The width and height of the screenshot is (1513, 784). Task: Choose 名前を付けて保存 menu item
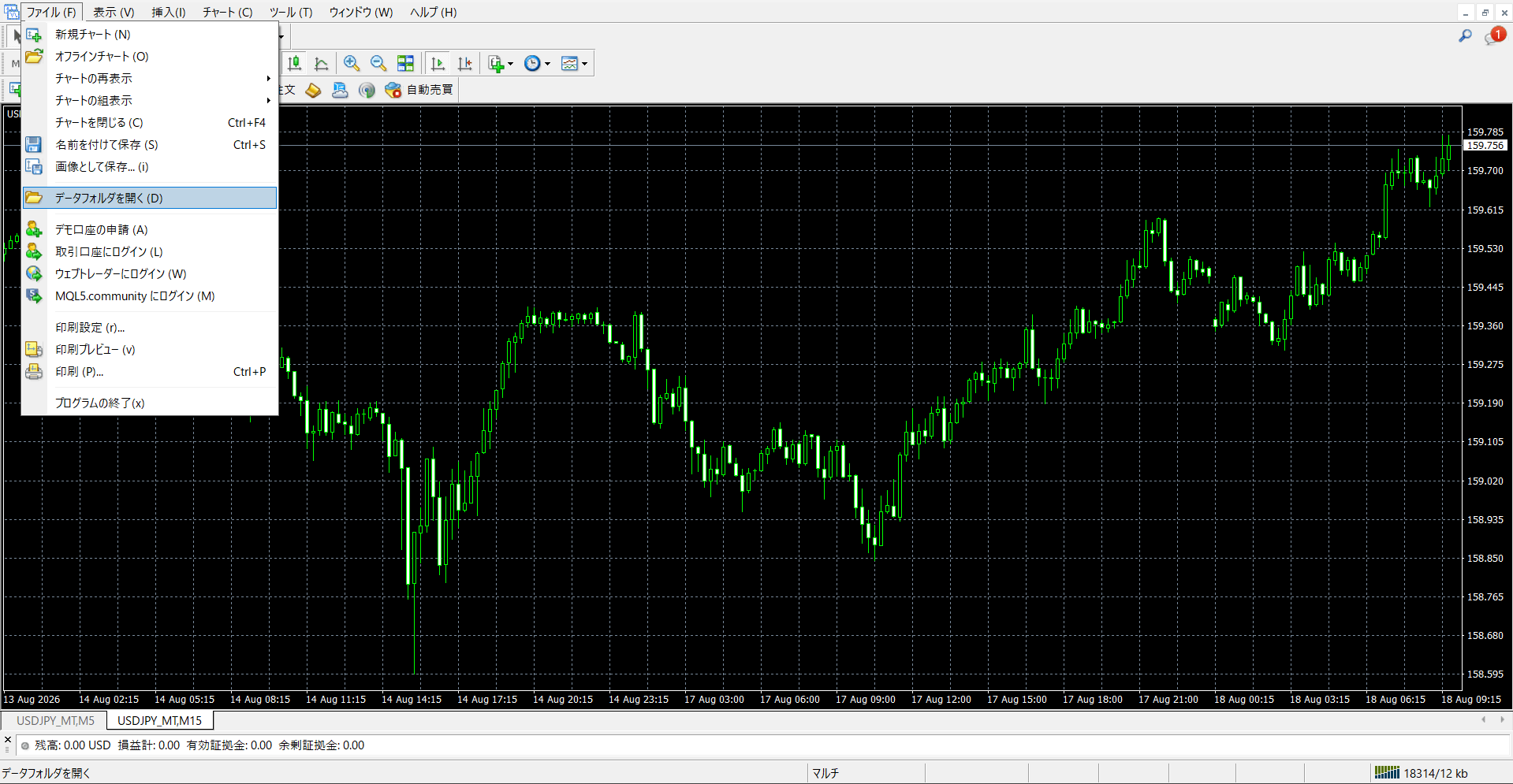[x=150, y=145]
